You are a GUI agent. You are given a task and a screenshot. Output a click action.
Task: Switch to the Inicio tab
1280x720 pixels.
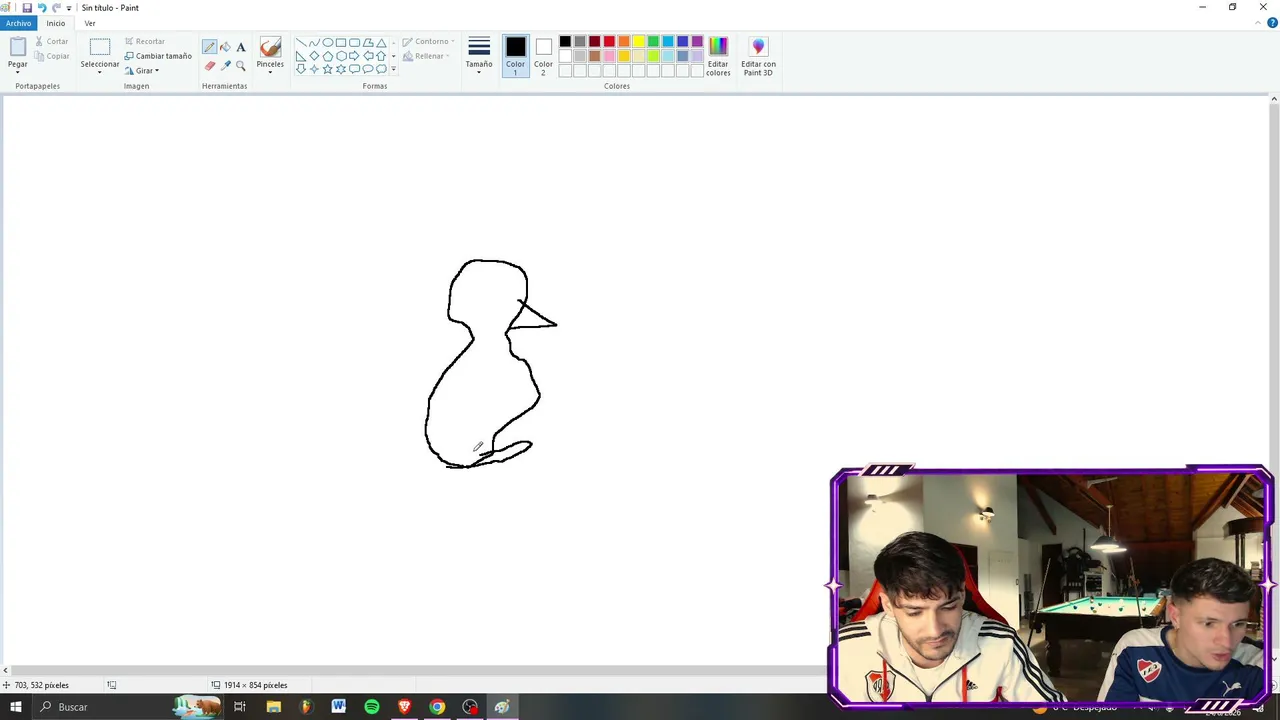56,23
